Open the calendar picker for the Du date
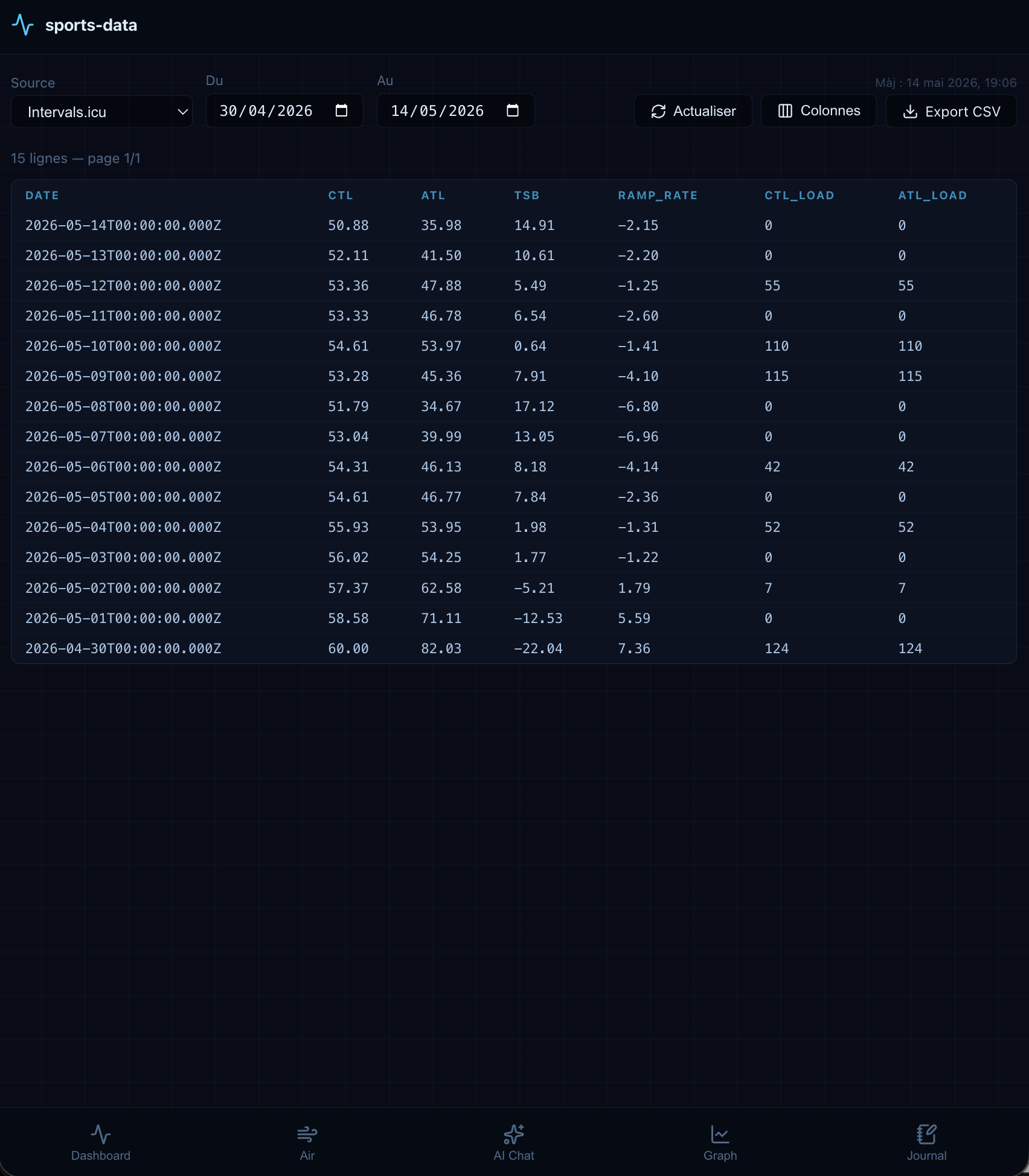 click(341, 110)
